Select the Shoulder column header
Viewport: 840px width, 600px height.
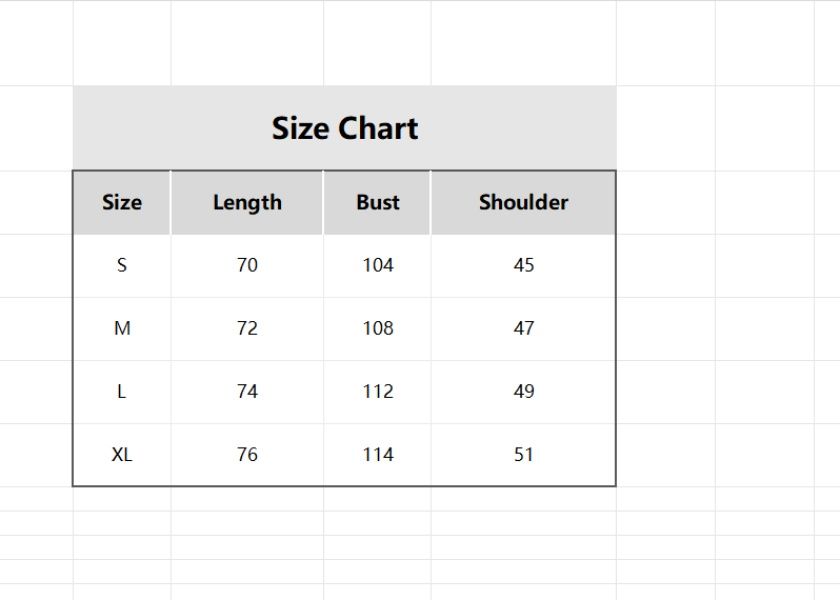click(523, 202)
